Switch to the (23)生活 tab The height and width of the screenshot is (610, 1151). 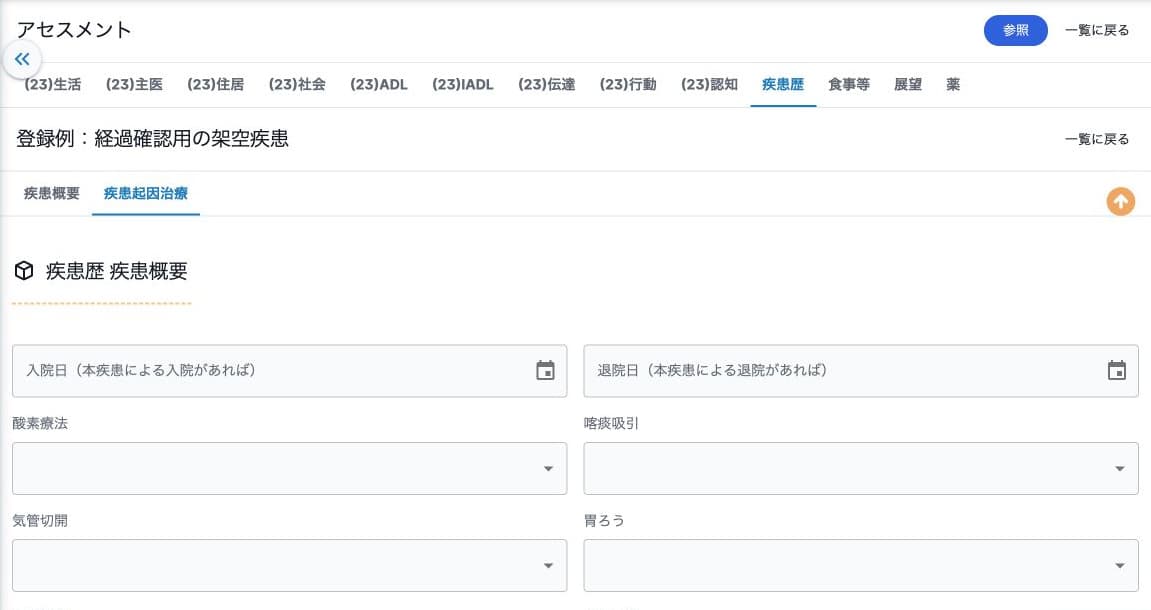(53, 84)
